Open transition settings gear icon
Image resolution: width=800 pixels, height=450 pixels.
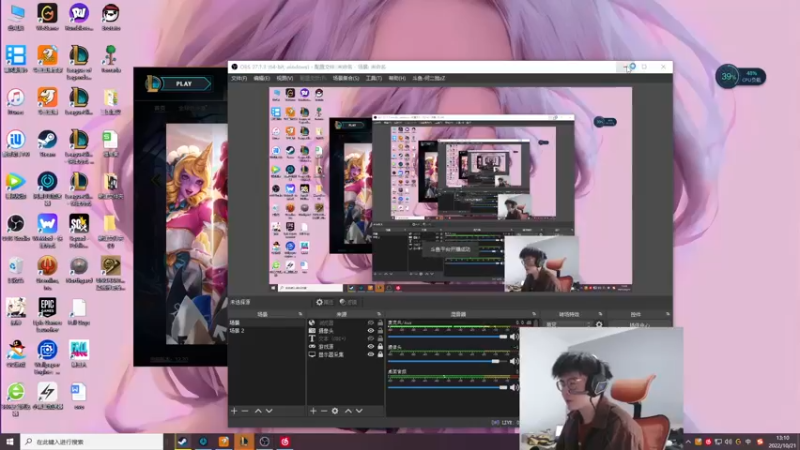tap(599, 324)
